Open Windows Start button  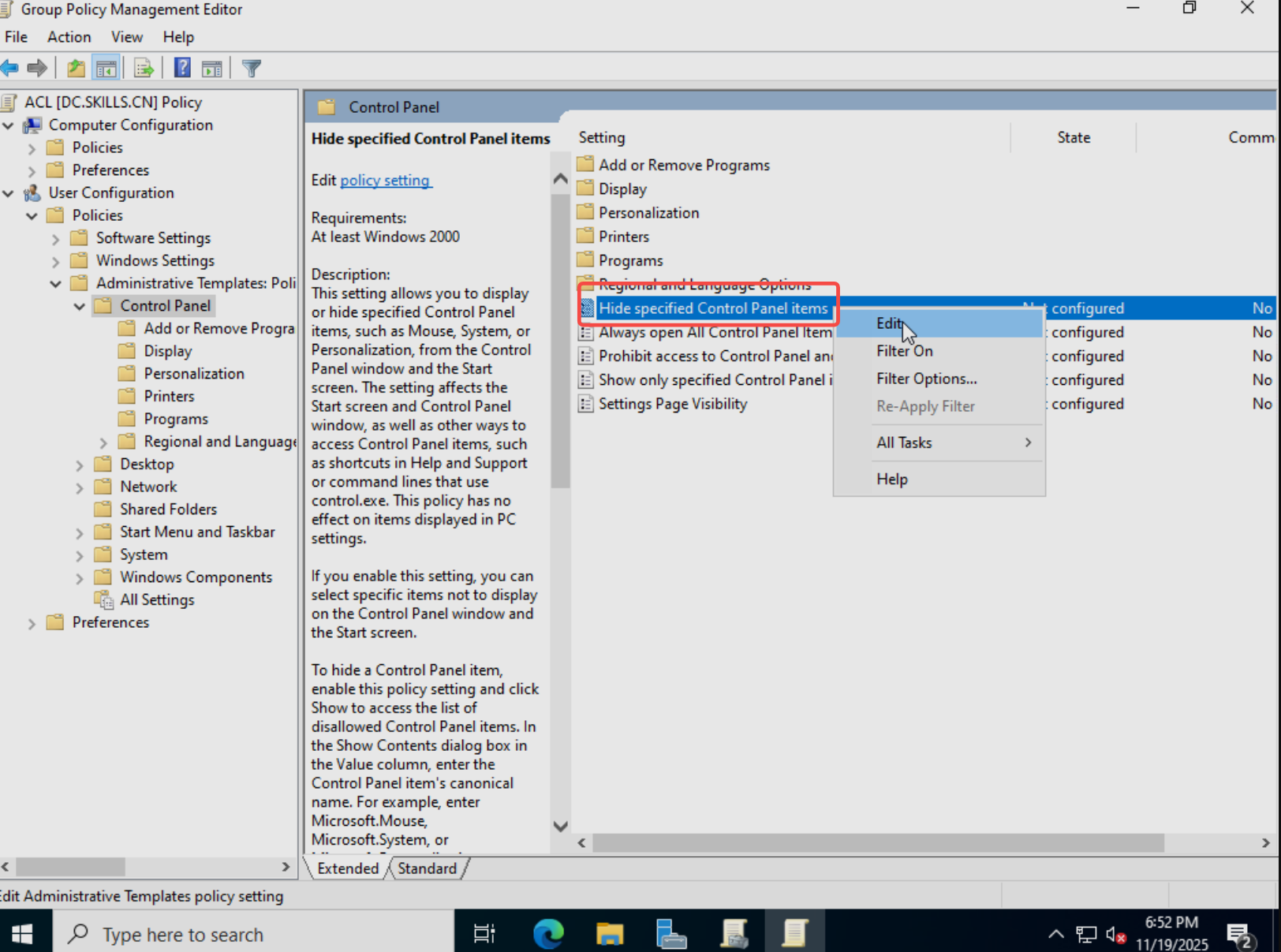[22, 934]
